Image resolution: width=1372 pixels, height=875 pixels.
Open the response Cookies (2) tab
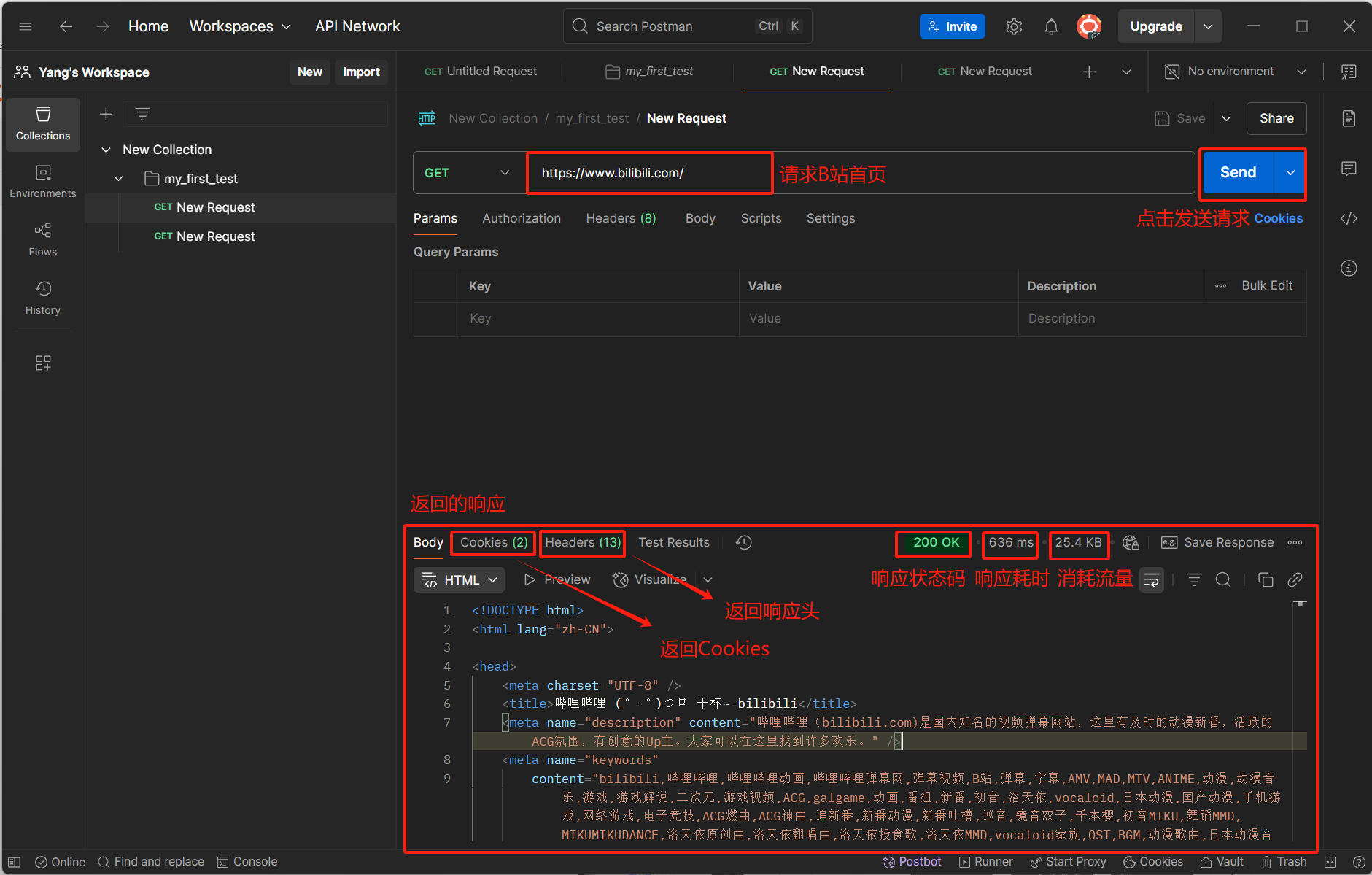tap(494, 542)
